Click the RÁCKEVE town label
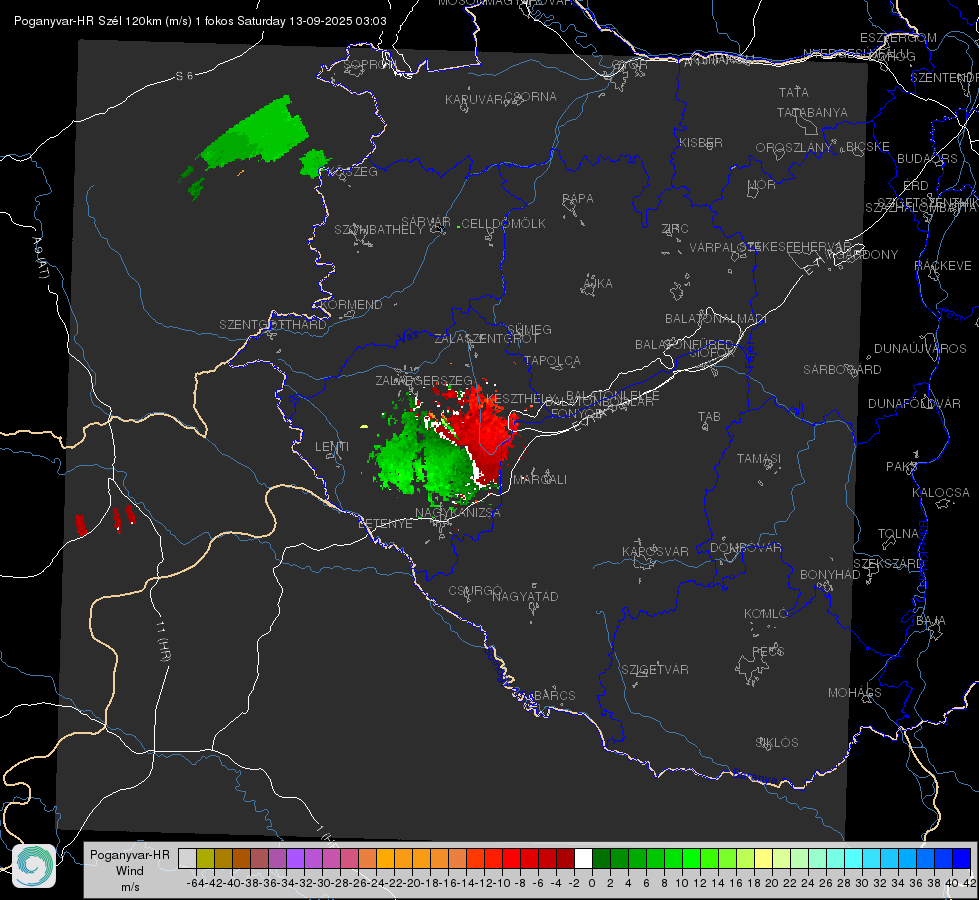The image size is (979, 900). coord(943,266)
